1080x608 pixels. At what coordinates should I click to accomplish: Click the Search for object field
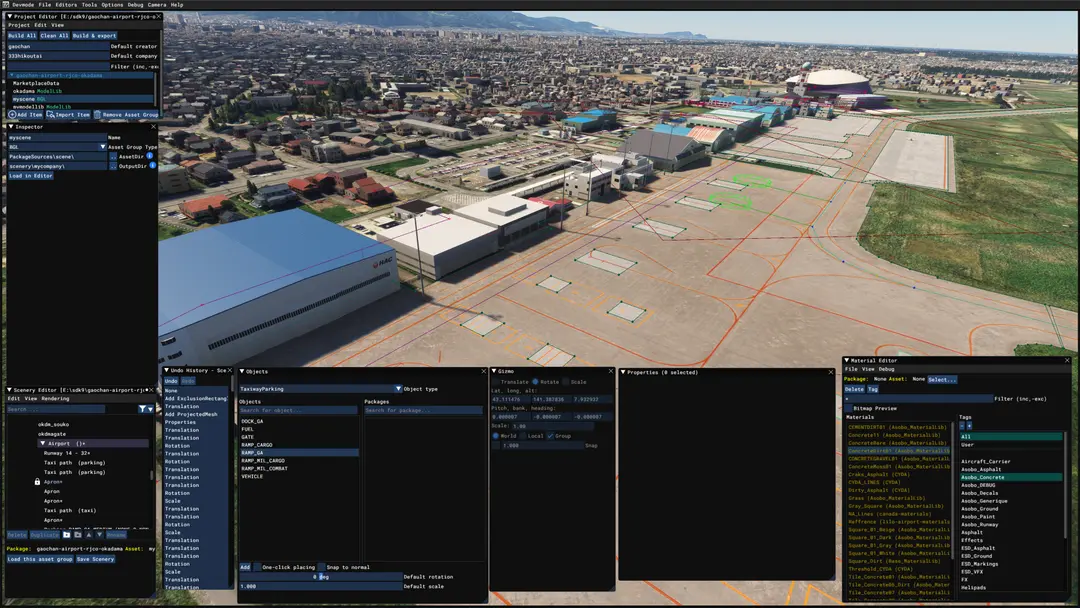pyautogui.click(x=298, y=410)
